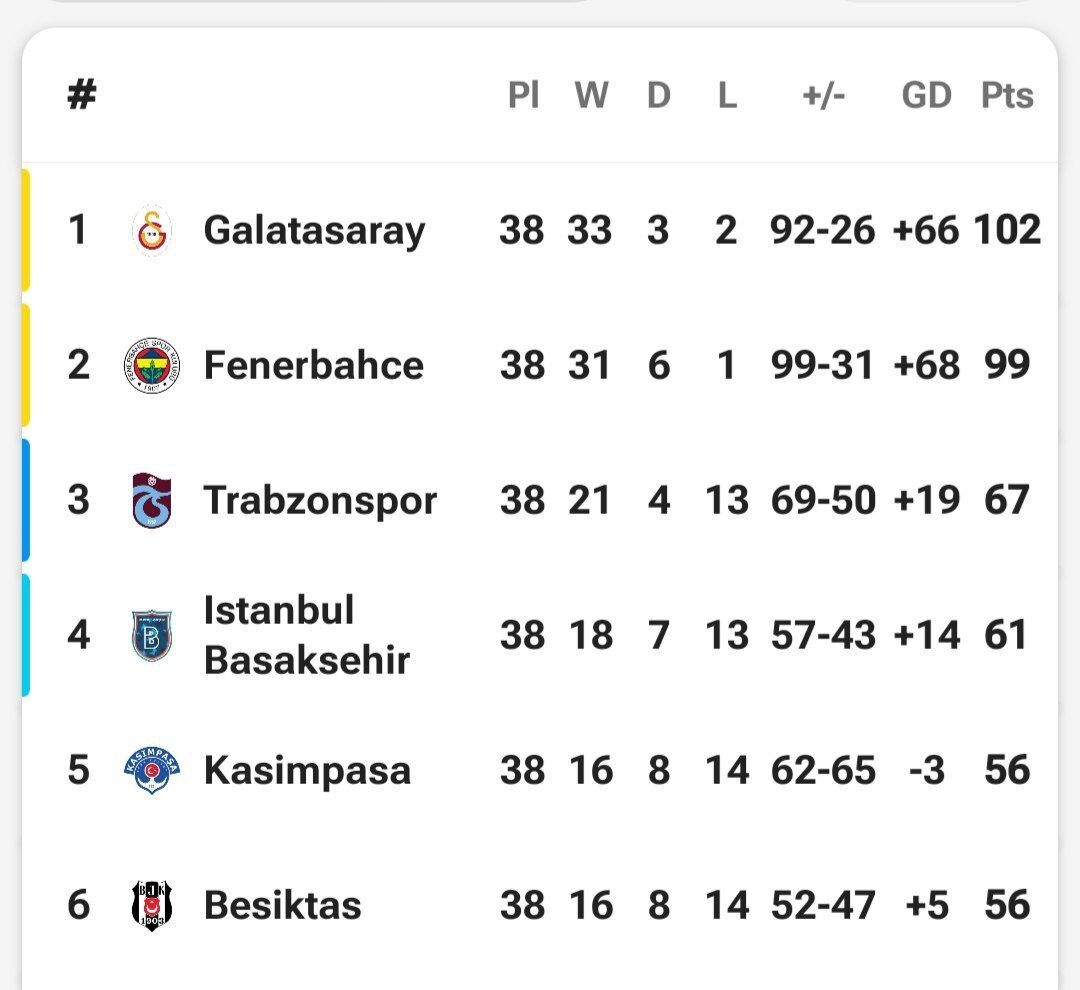Sort table by GD column header

pyautogui.click(x=926, y=96)
